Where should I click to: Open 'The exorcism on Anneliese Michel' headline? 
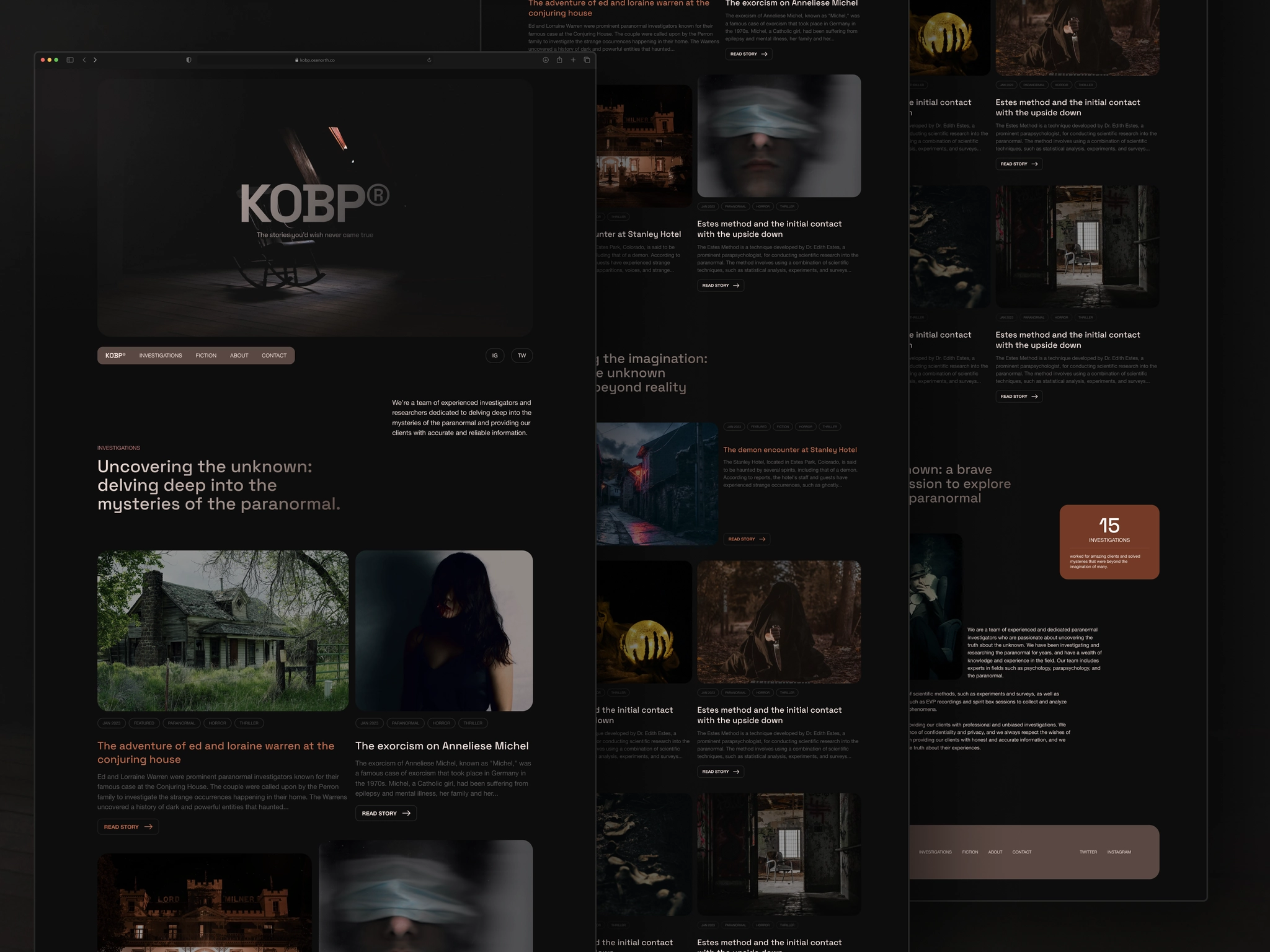coord(442,746)
